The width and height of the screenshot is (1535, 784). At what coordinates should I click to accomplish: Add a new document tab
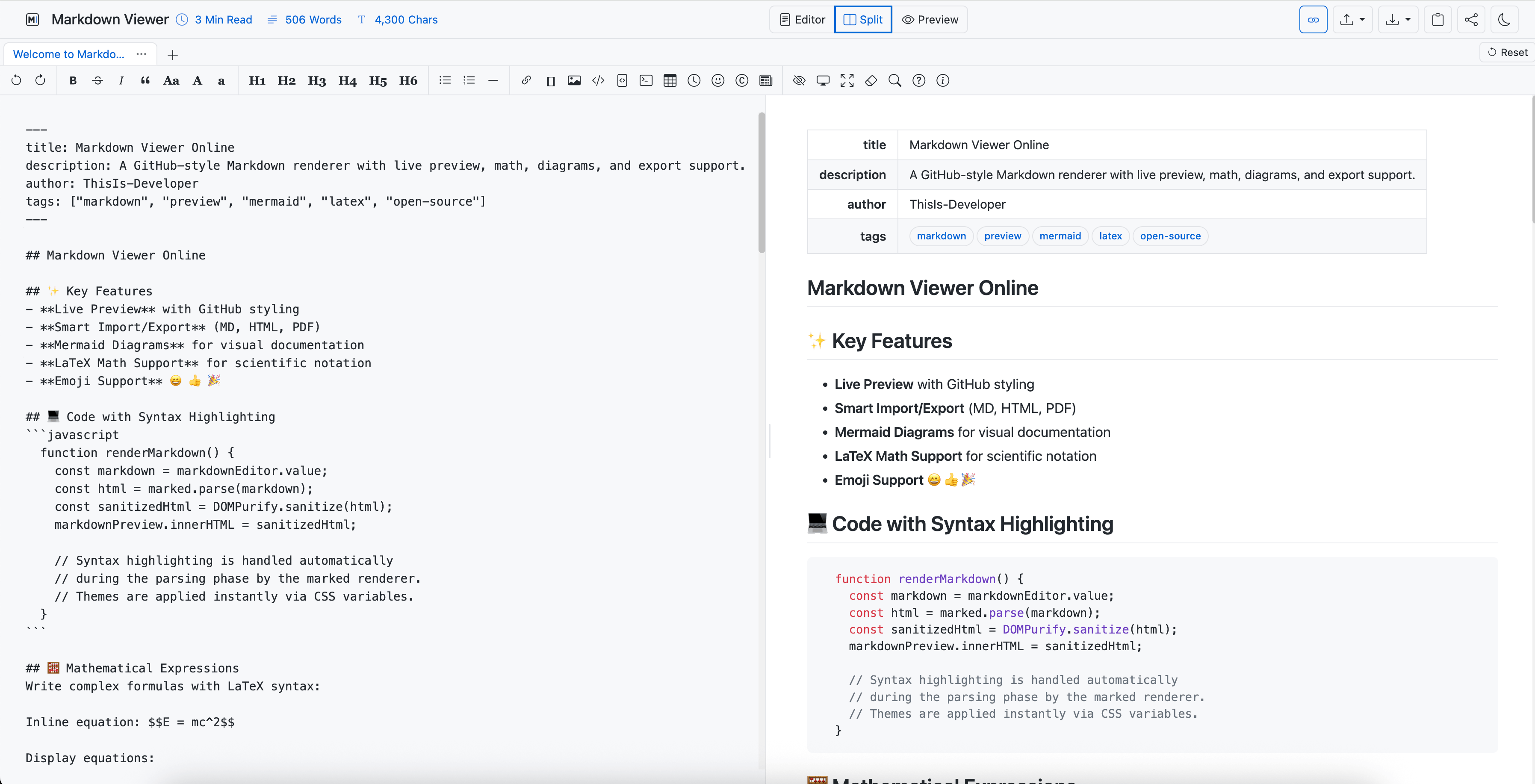[x=172, y=55]
